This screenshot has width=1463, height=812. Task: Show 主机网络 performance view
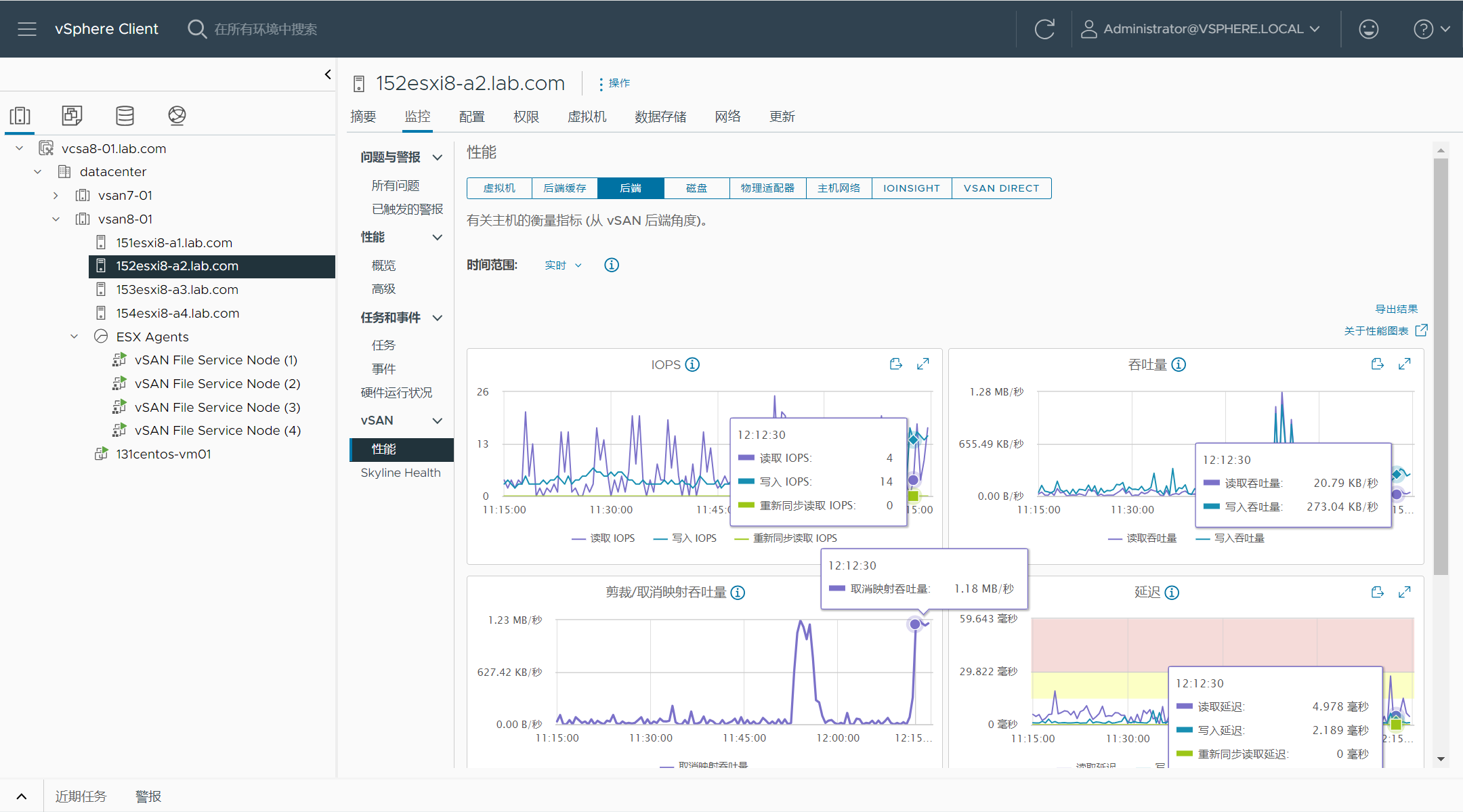839,188
